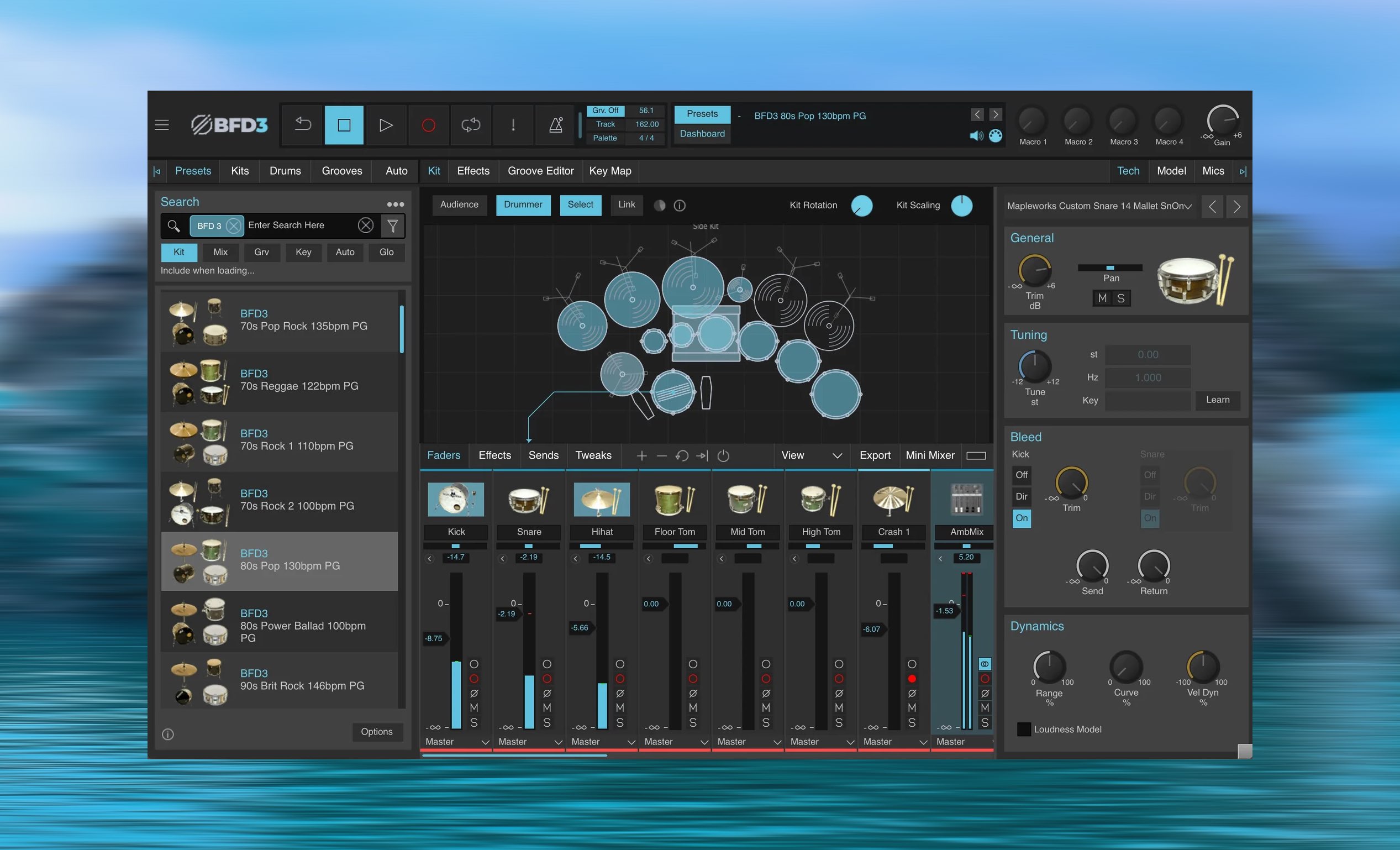The width and height of the screenshot is (1400, 850).
Task: Click the power icon in mixer toolbar
Action: pyautogui.click(x=723, y=456)
